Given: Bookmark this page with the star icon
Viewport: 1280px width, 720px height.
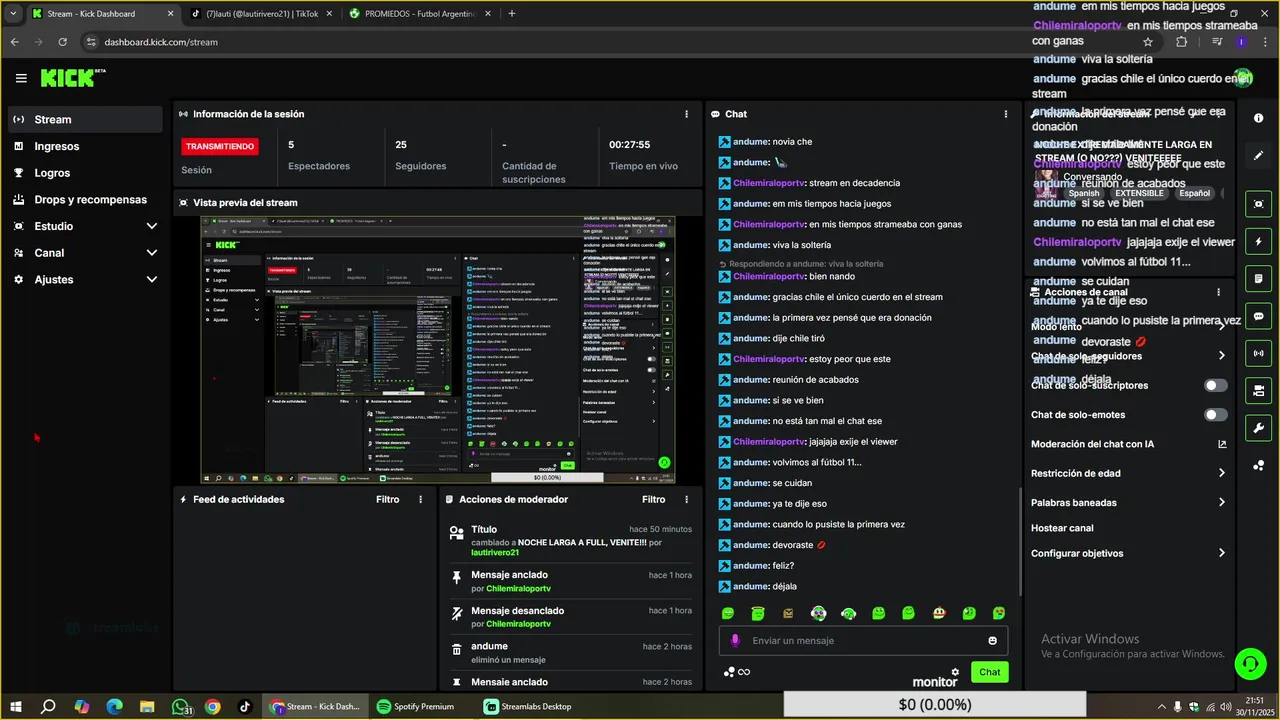Looking at the screenshot, I should point(1148,42).
